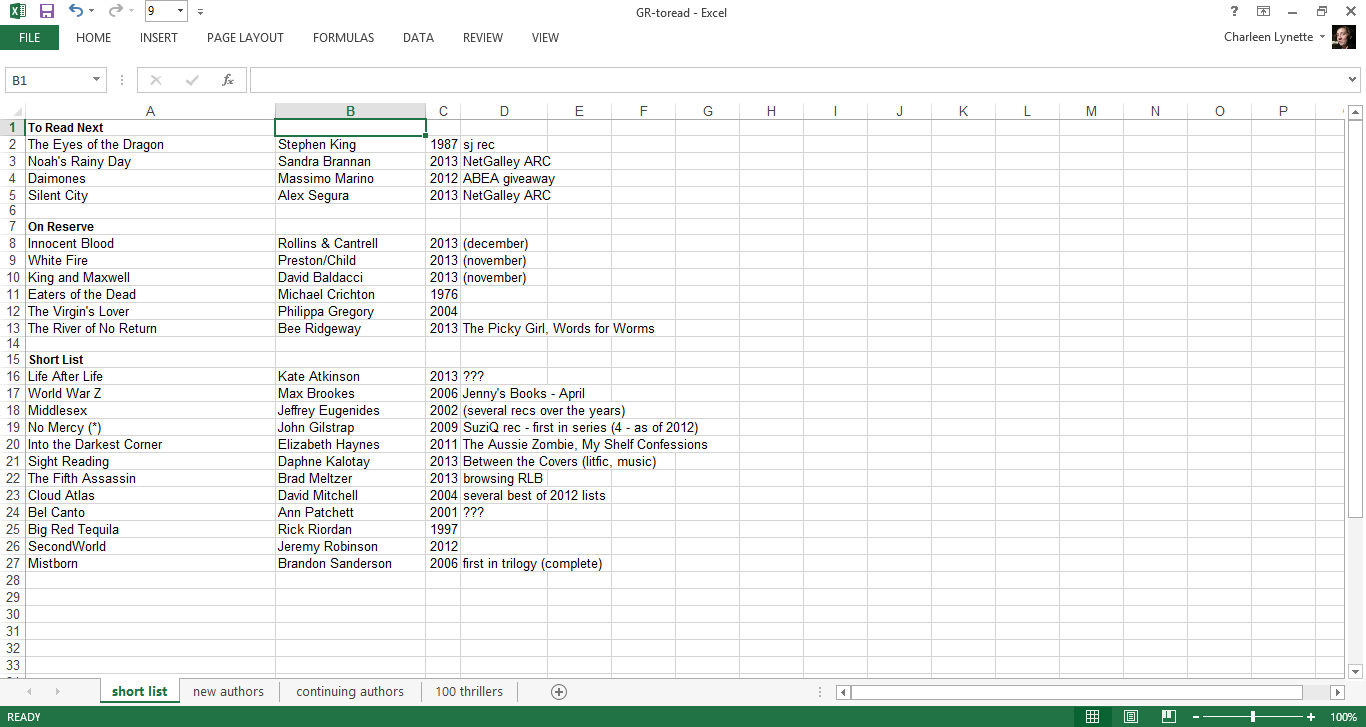Image resolution: width=1366 pixels, height=727 pixels.
Task: Select the 'On Reserve' heading cell
Action: pyautogui.click(x=150, y=227)
